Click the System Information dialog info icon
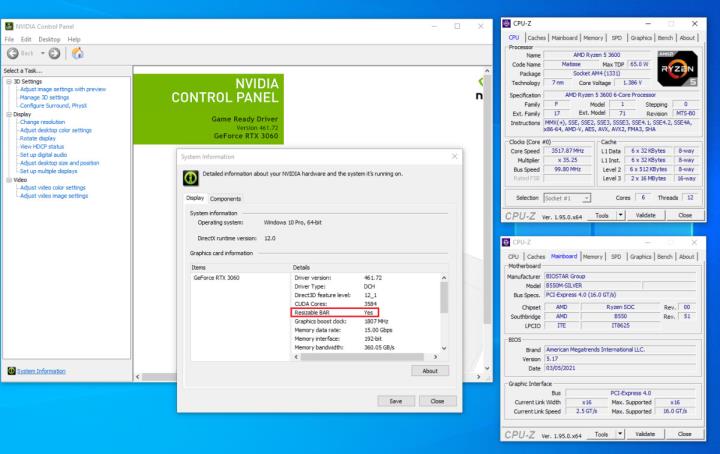The height and width of the screenshot is (454, 720). pos(191,178)
